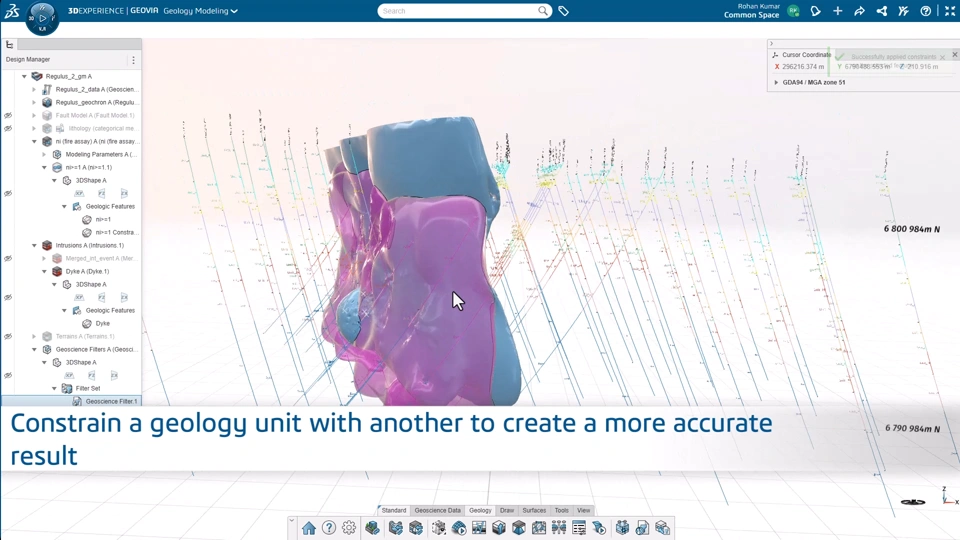Image resolution: width=960 pixels, height=540 pixels.
Task: Open Design Manager three-dot options menu
Action: click(133, 60)
